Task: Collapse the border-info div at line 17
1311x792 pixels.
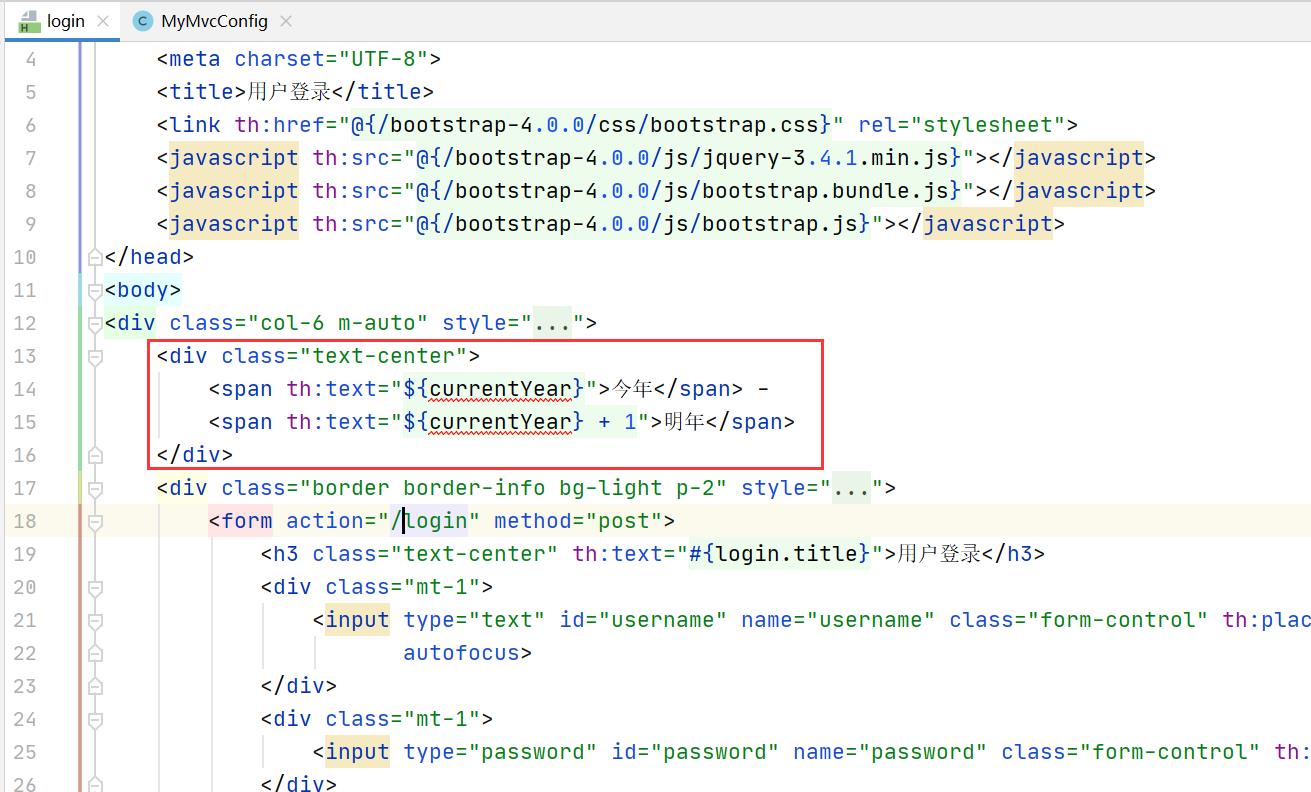Action: point(95,488)
